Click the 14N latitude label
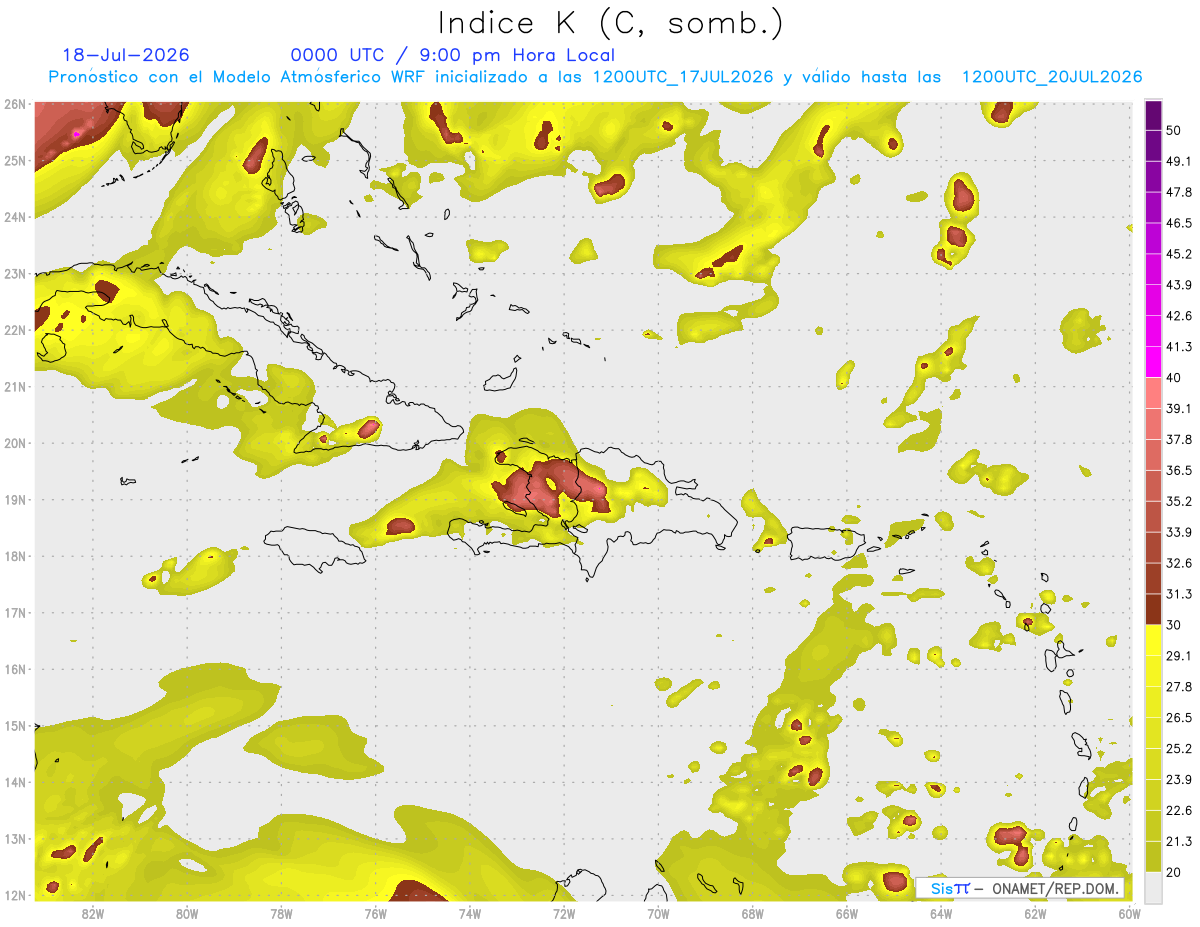 14,782
